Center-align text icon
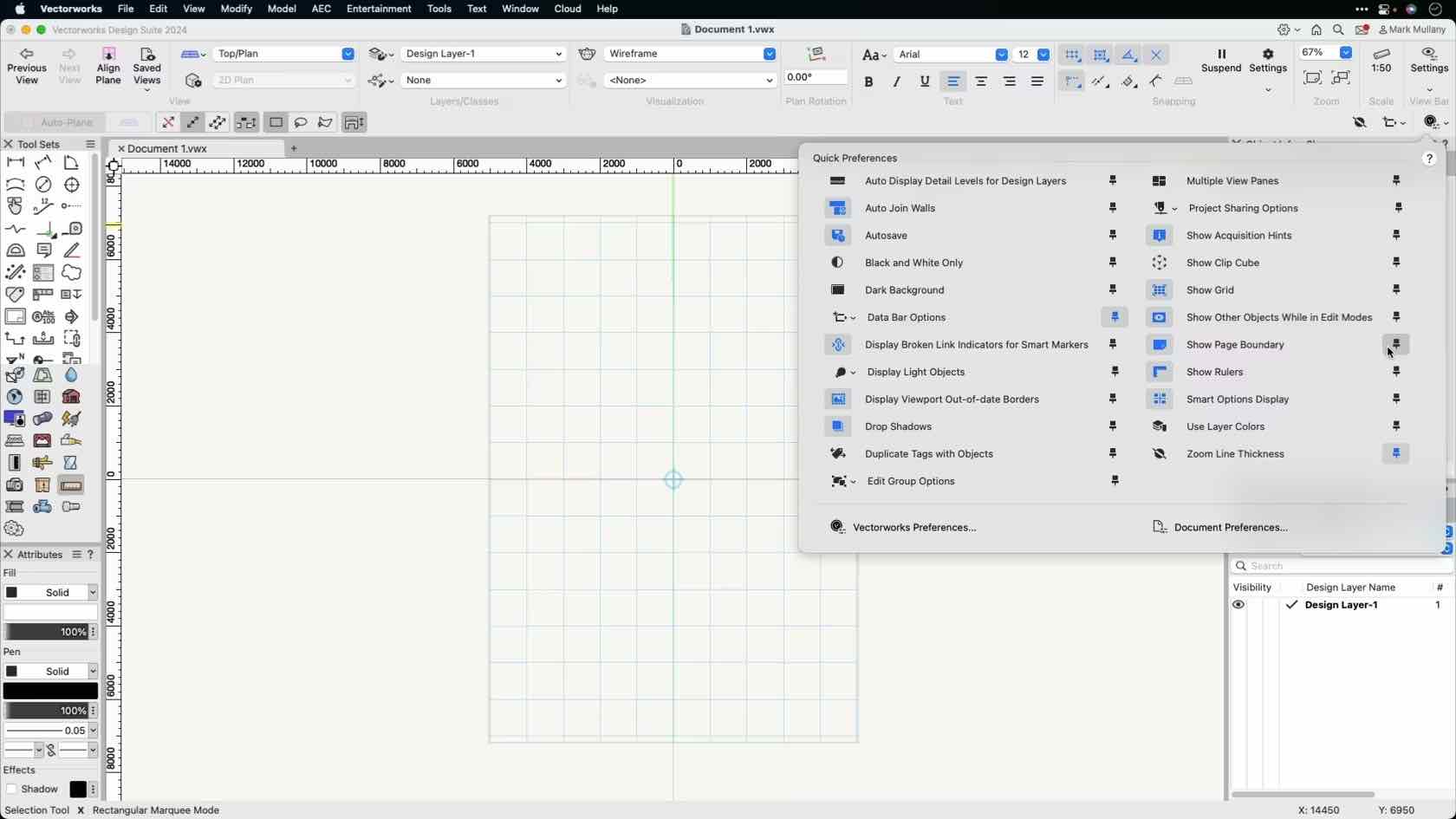Viewport: 1456px width, 819px height. pos(981,81)
